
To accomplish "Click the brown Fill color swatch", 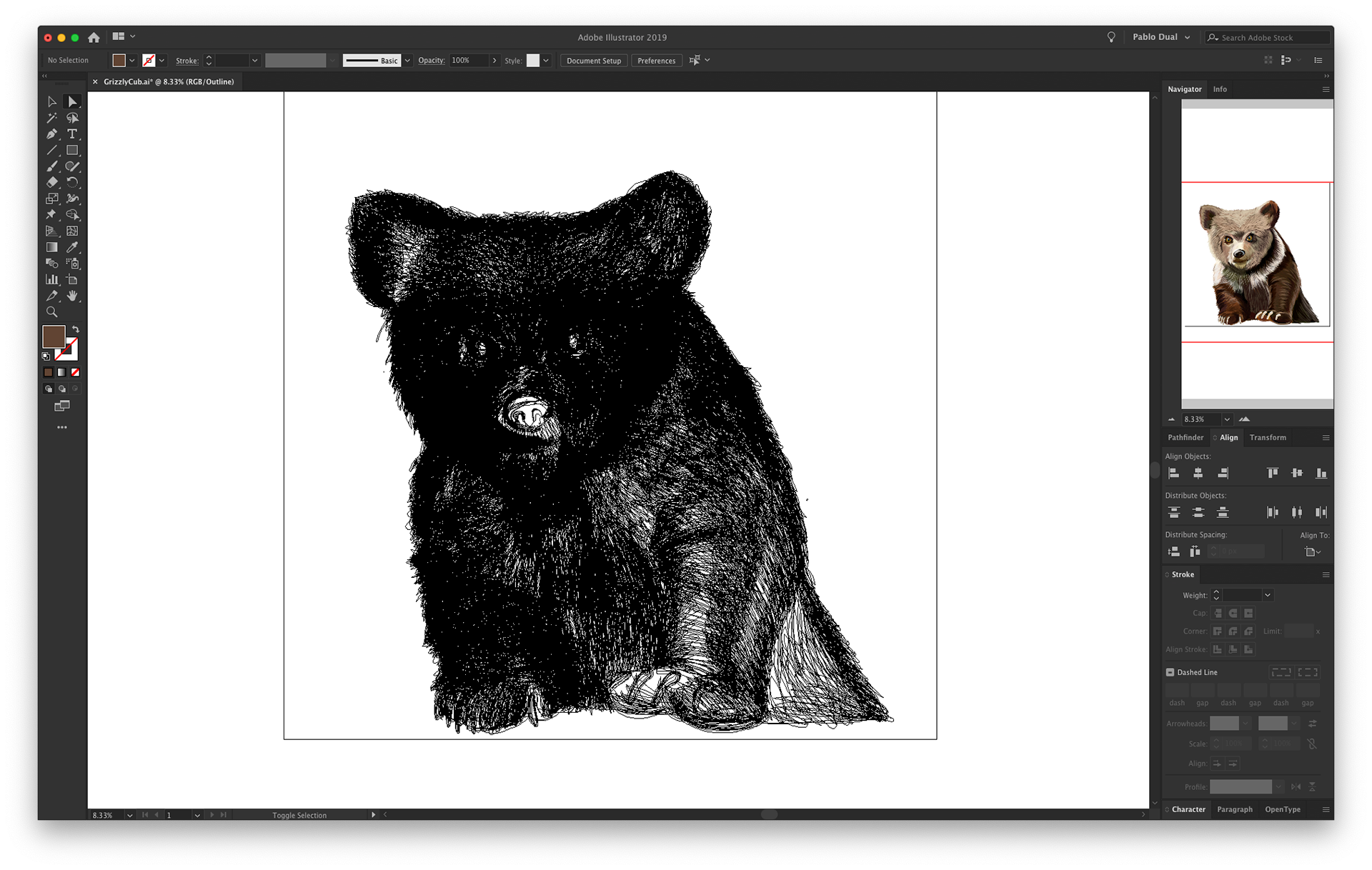I will coord(54,336).
